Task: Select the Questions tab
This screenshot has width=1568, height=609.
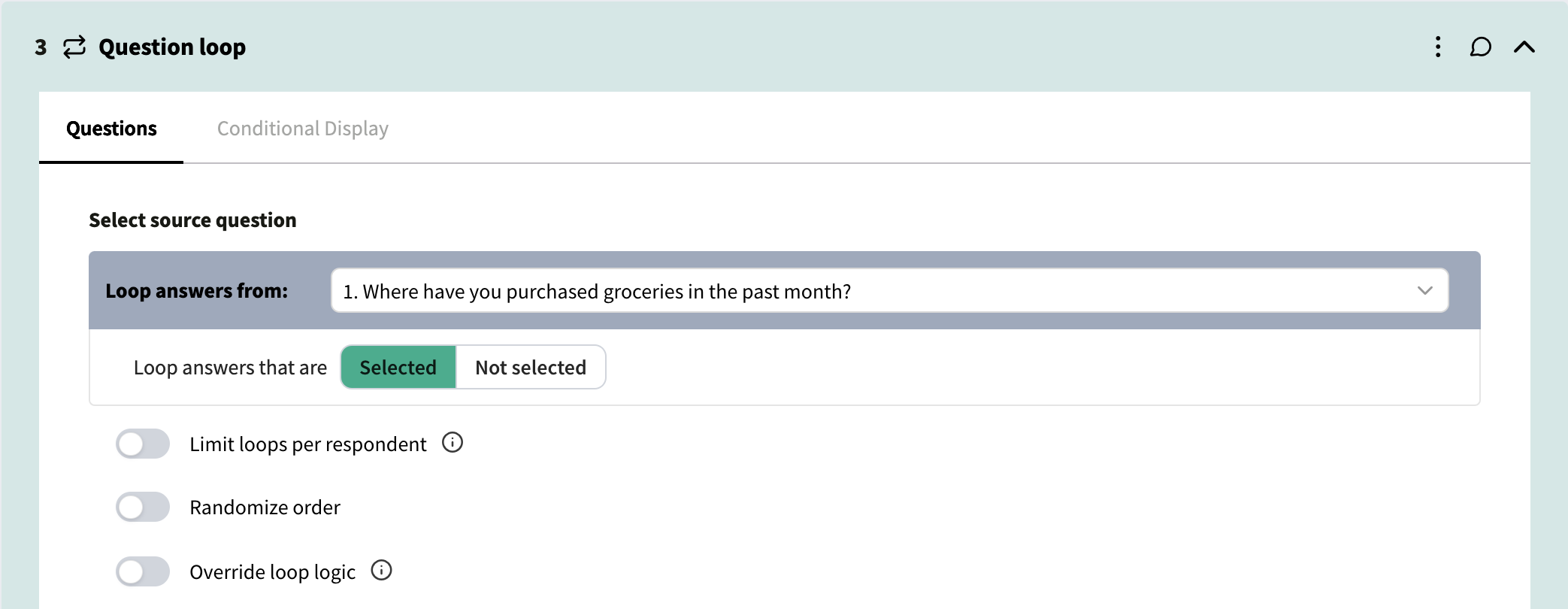Action: point(111,129)
